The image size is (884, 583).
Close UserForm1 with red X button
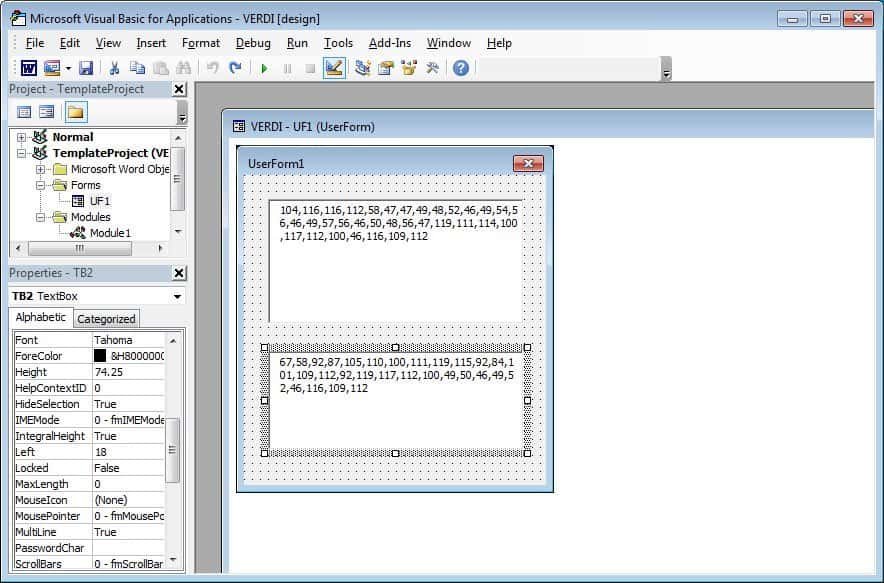click(528, 164)
